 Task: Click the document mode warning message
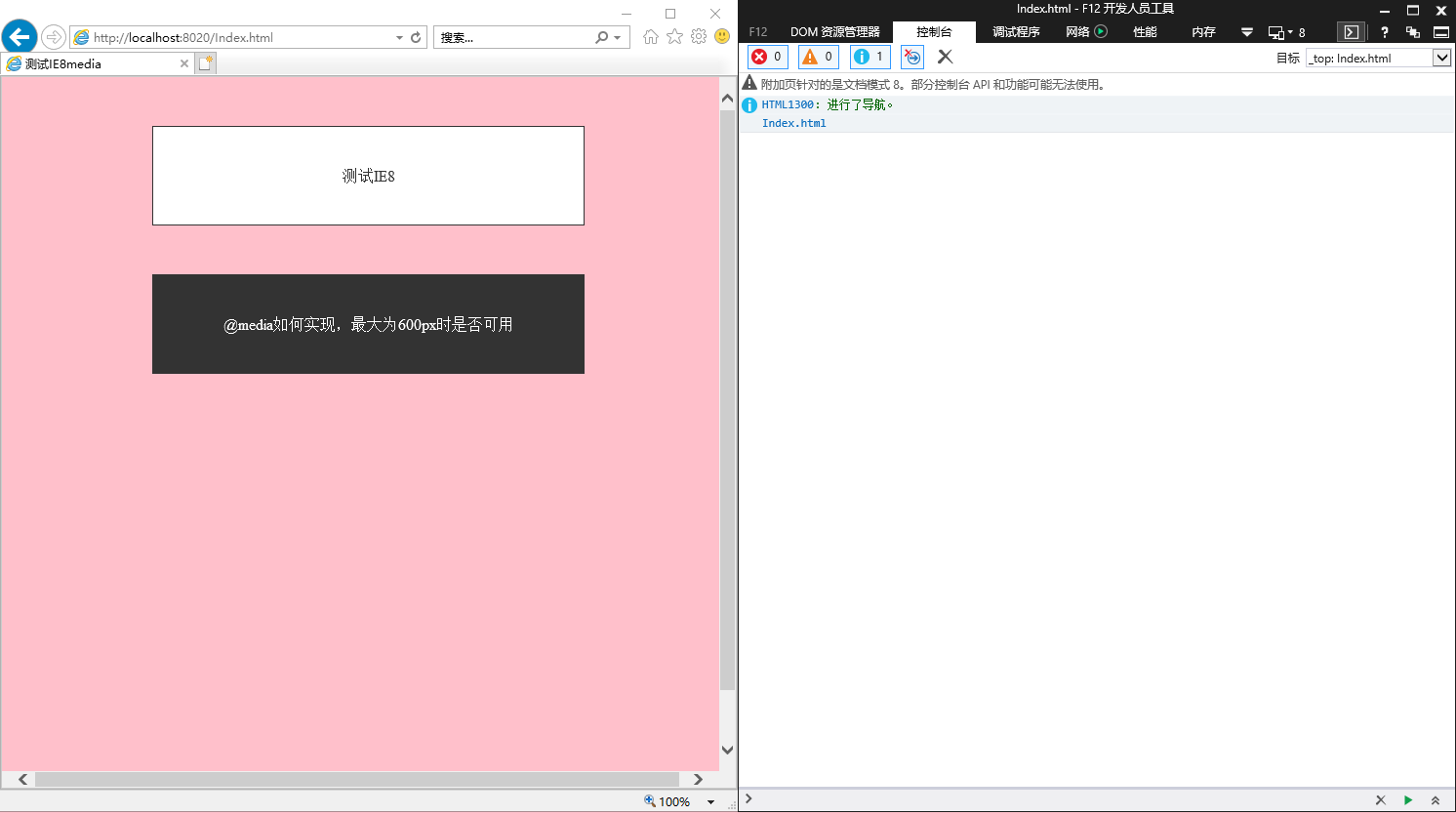(933, 85)
